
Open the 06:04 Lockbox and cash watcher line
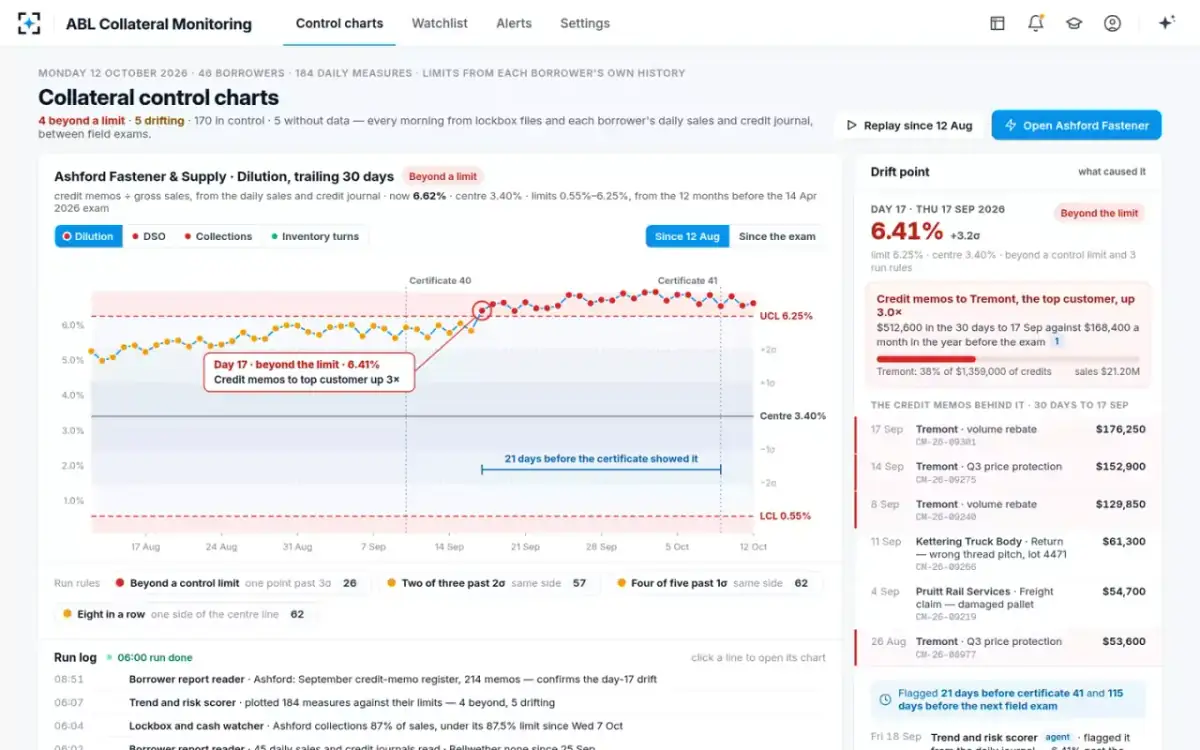point(440,726)
